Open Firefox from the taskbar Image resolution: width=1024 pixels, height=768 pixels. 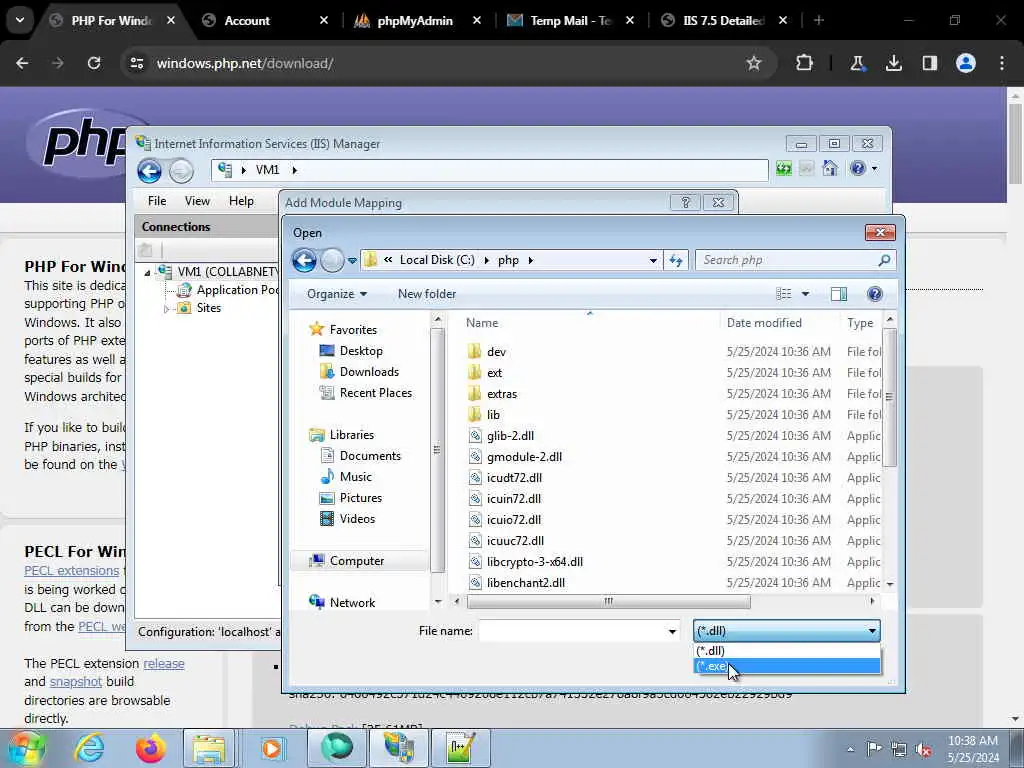coord(150,748)
